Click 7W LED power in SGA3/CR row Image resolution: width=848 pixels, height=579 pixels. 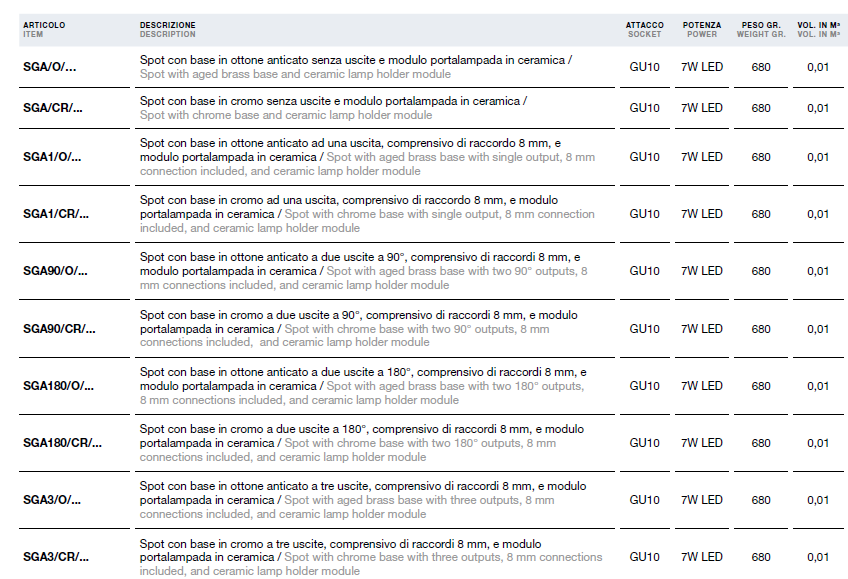[702, 557]
